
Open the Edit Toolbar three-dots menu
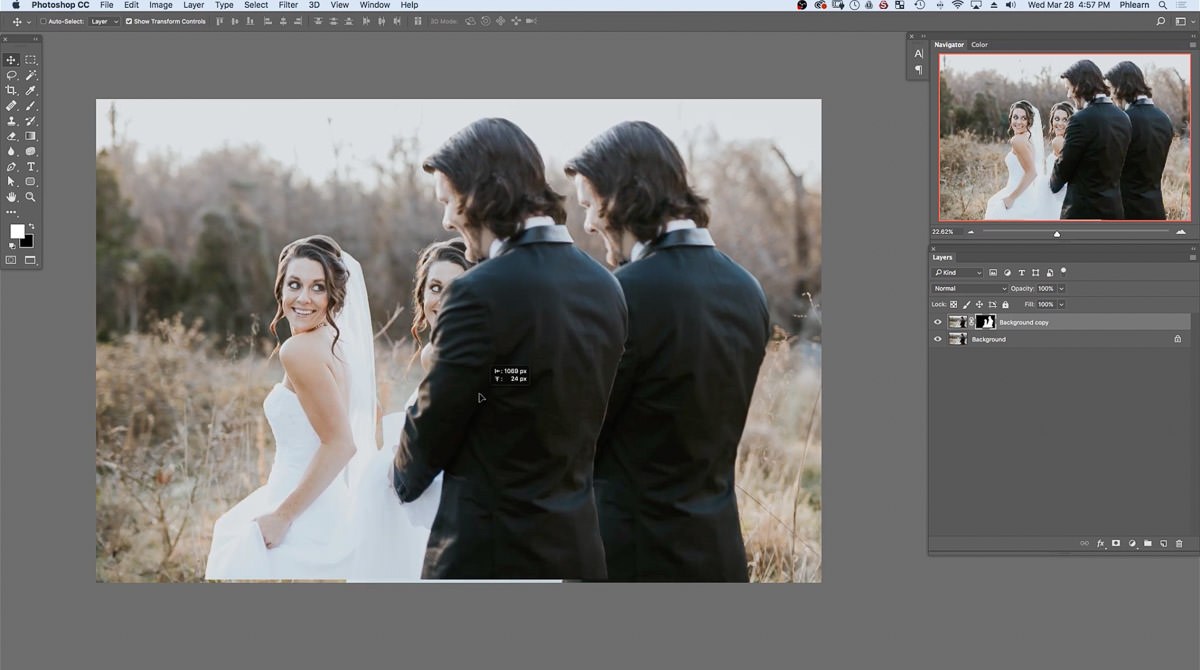pos(12,212)
